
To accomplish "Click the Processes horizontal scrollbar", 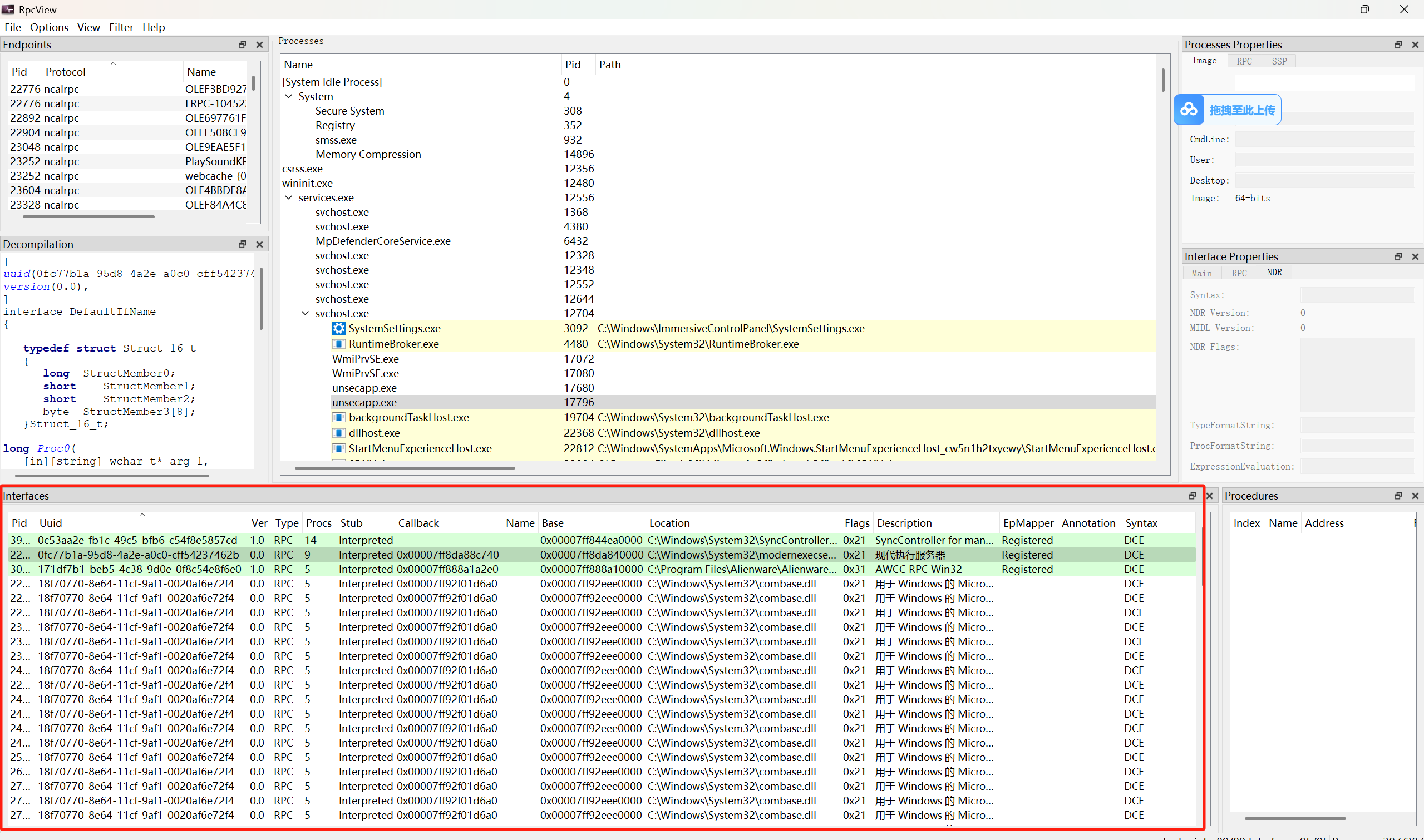I will click(404, 468).
